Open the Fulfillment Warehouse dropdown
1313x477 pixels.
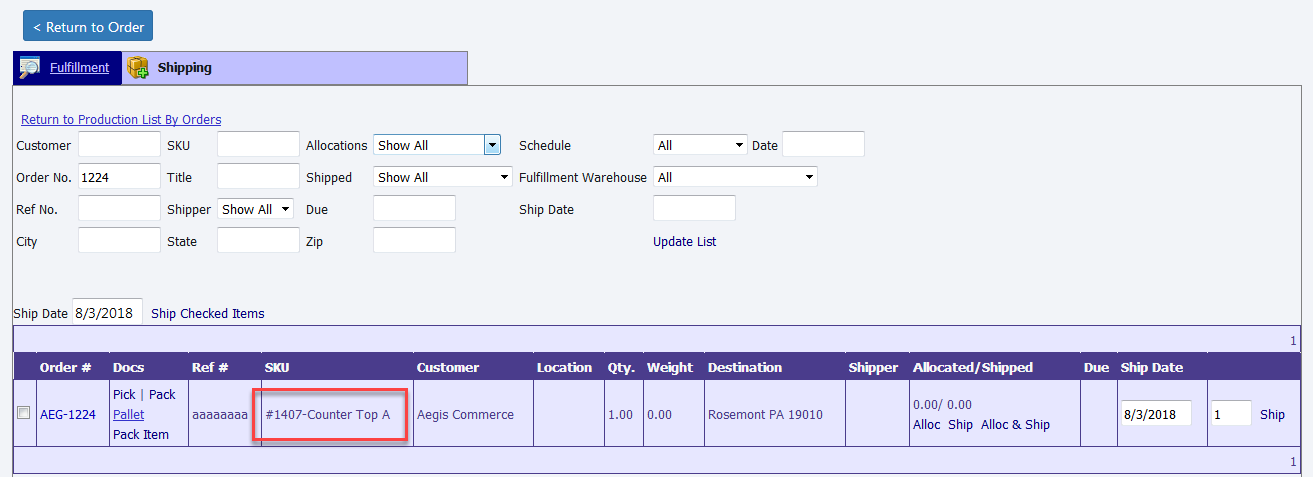[735, 177]
